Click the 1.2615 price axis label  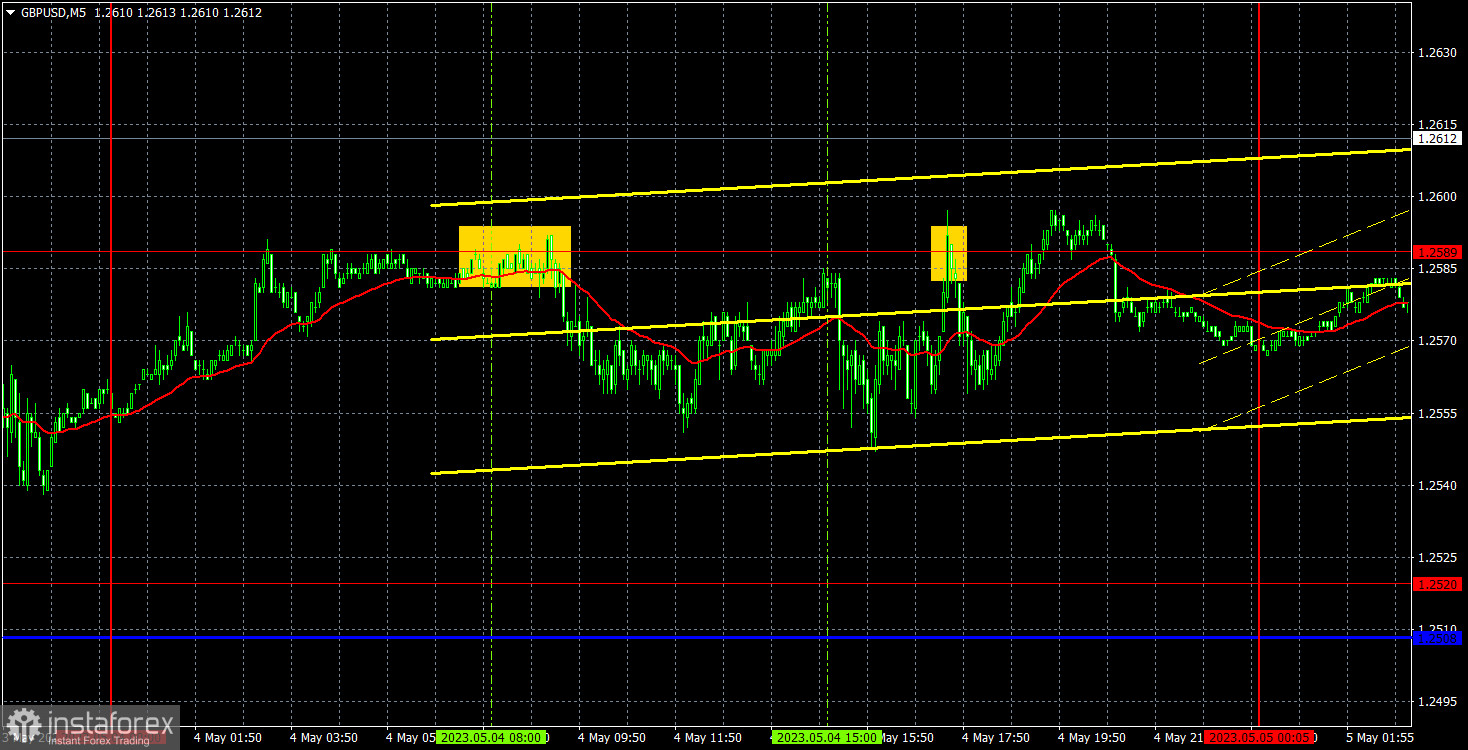[x=1437, y=125]
